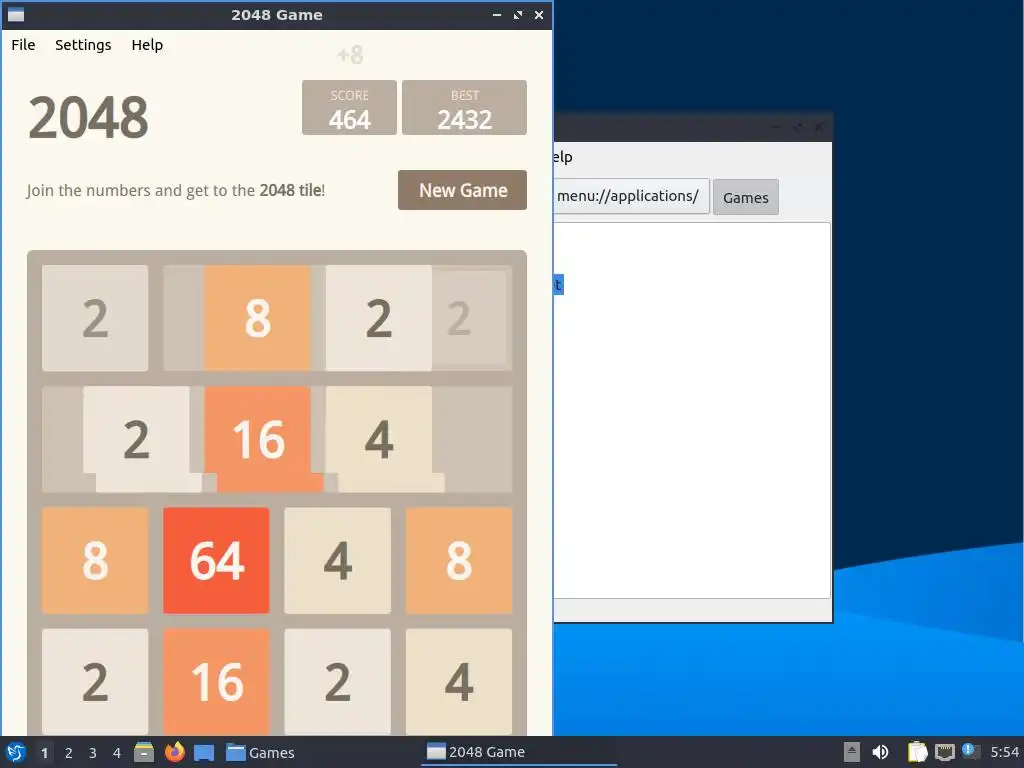Start over with the New Game button
This screenshot has width=1024, height=768.
click(462, 190)
